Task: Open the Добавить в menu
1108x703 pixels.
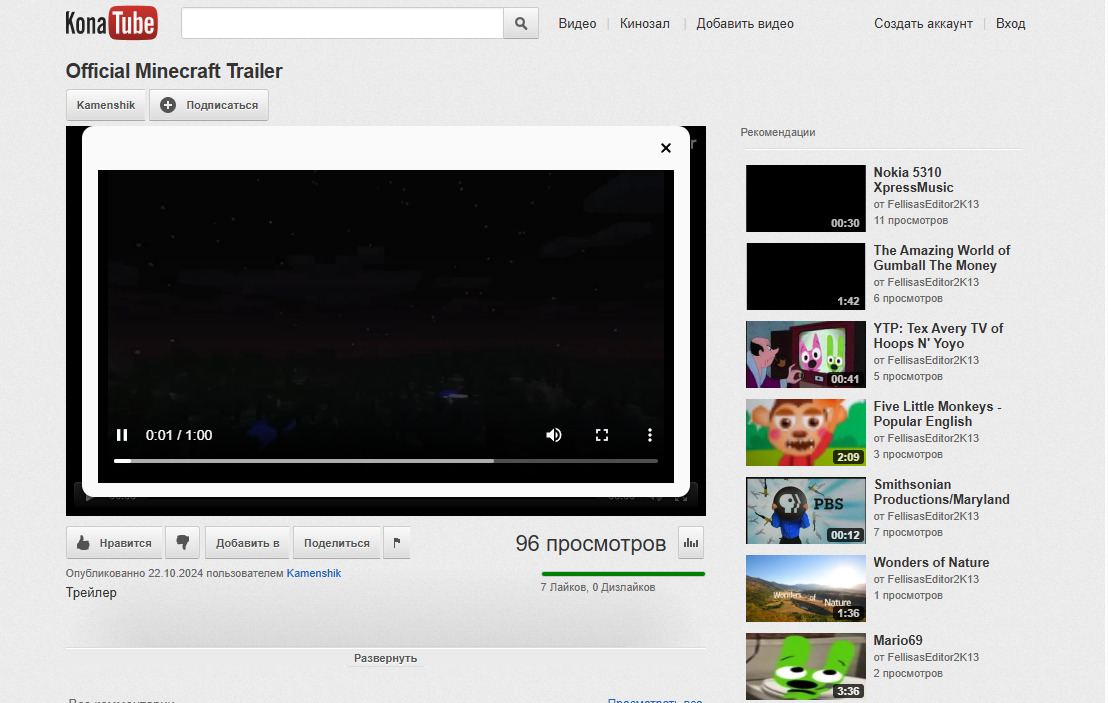Action: point(247,543)
